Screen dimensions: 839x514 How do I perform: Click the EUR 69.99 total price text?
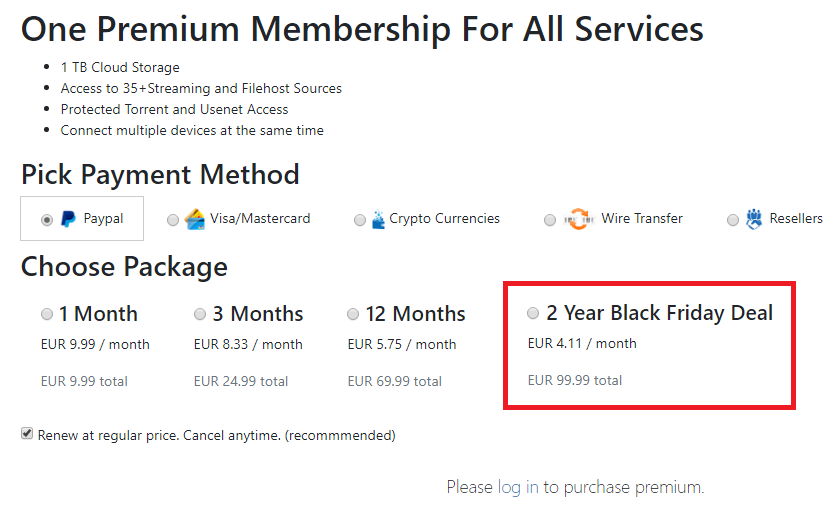(x=394, y=381)
